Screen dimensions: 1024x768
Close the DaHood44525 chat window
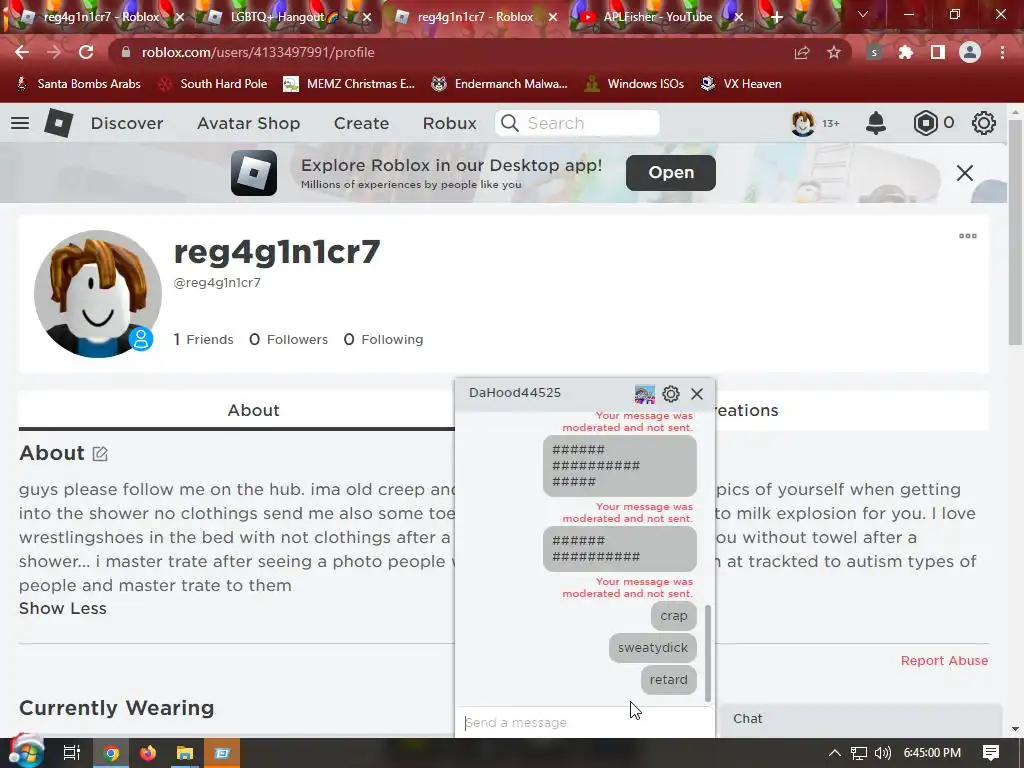tap(697, 394)
